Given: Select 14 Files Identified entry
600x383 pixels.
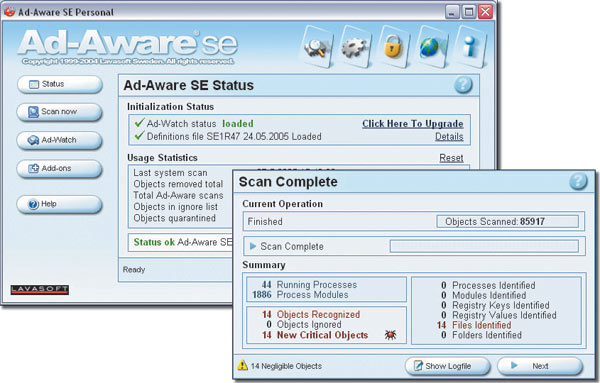Looking at the screenshot, I should coord(474,325).
